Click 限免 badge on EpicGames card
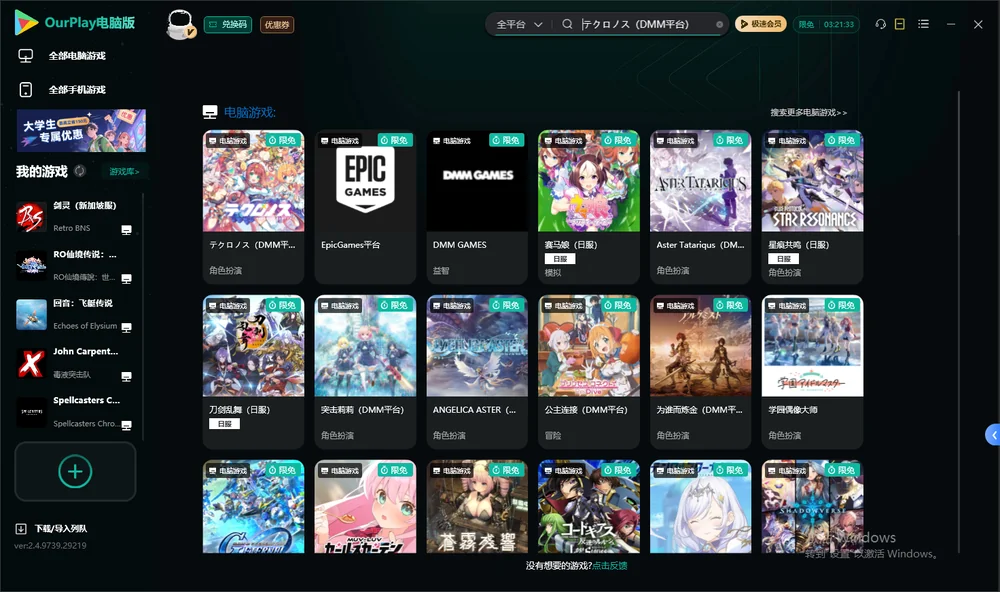Viewport: 1000px width, 592px height. tap(395, 140)
